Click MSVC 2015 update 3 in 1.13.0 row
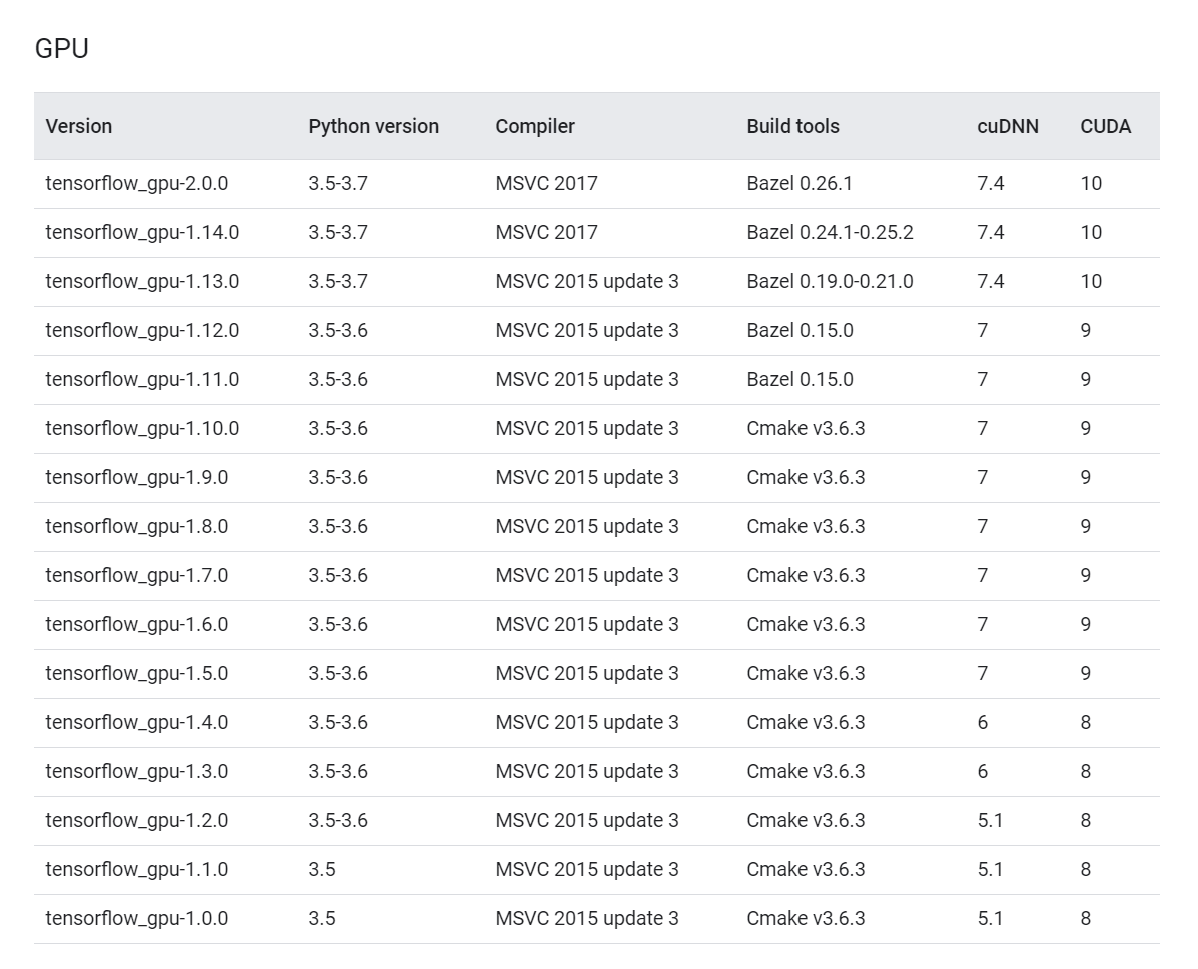 point(587,281)
